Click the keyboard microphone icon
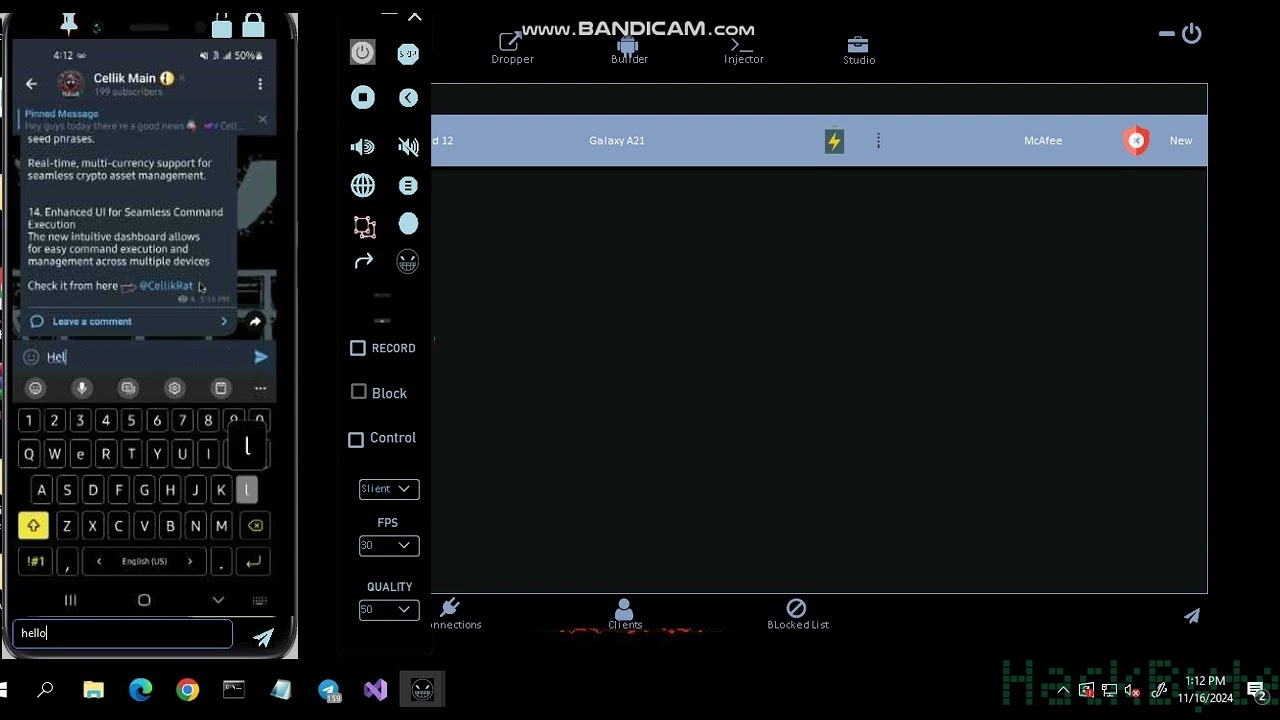Image resolution: width=1280 pixels, height=720 pixels. pyautogui.click(x=82, y=388)
